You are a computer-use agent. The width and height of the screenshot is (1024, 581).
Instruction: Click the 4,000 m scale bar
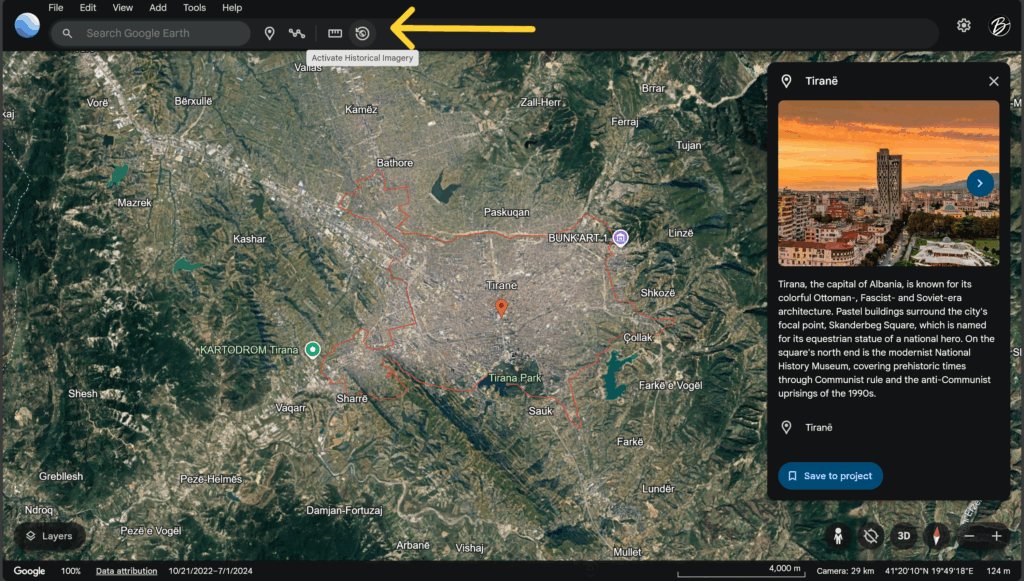click(741, 571)
